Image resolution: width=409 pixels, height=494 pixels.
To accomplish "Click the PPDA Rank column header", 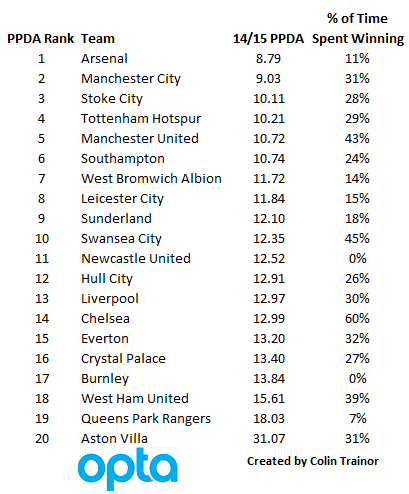I will [41, 39].
